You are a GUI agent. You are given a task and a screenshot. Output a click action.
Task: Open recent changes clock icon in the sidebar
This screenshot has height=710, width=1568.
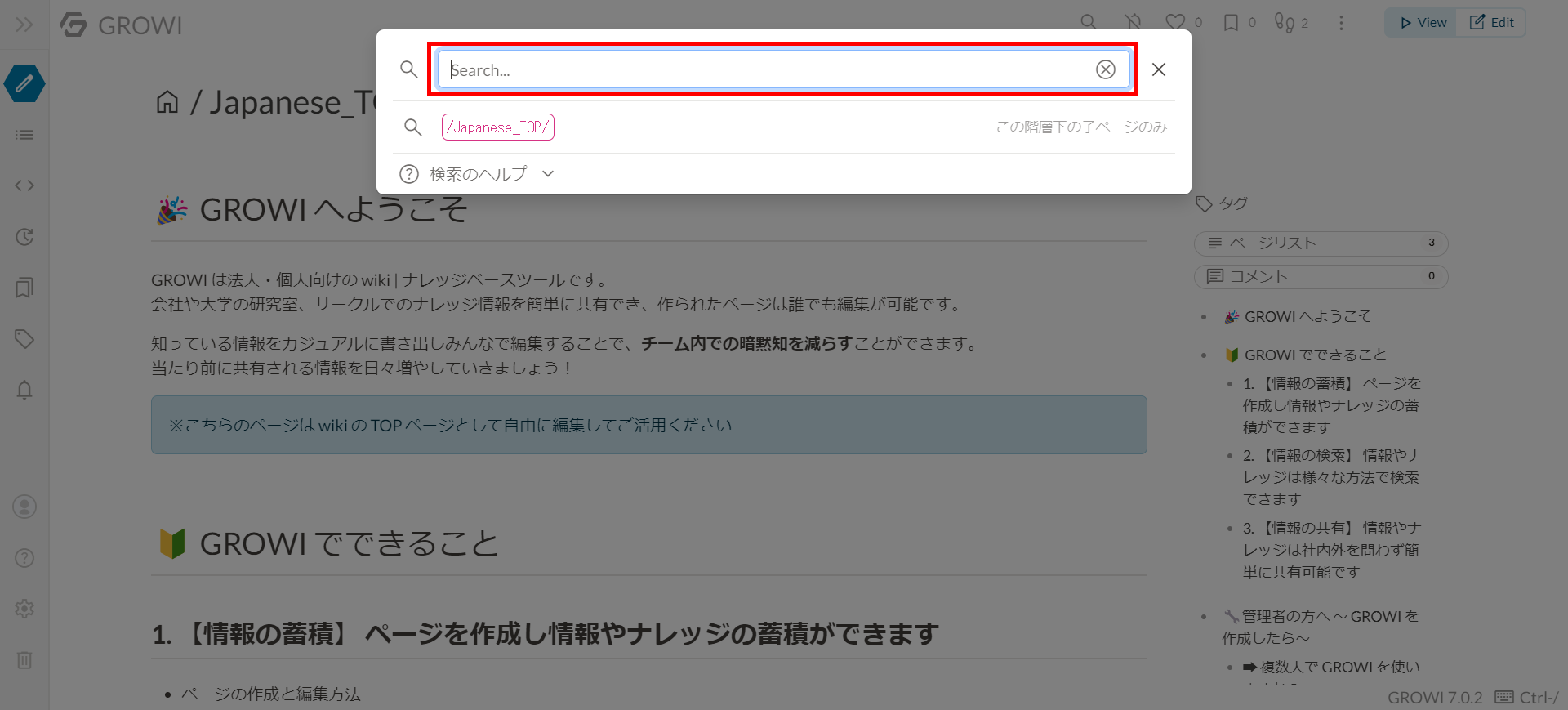pos(24,237)
